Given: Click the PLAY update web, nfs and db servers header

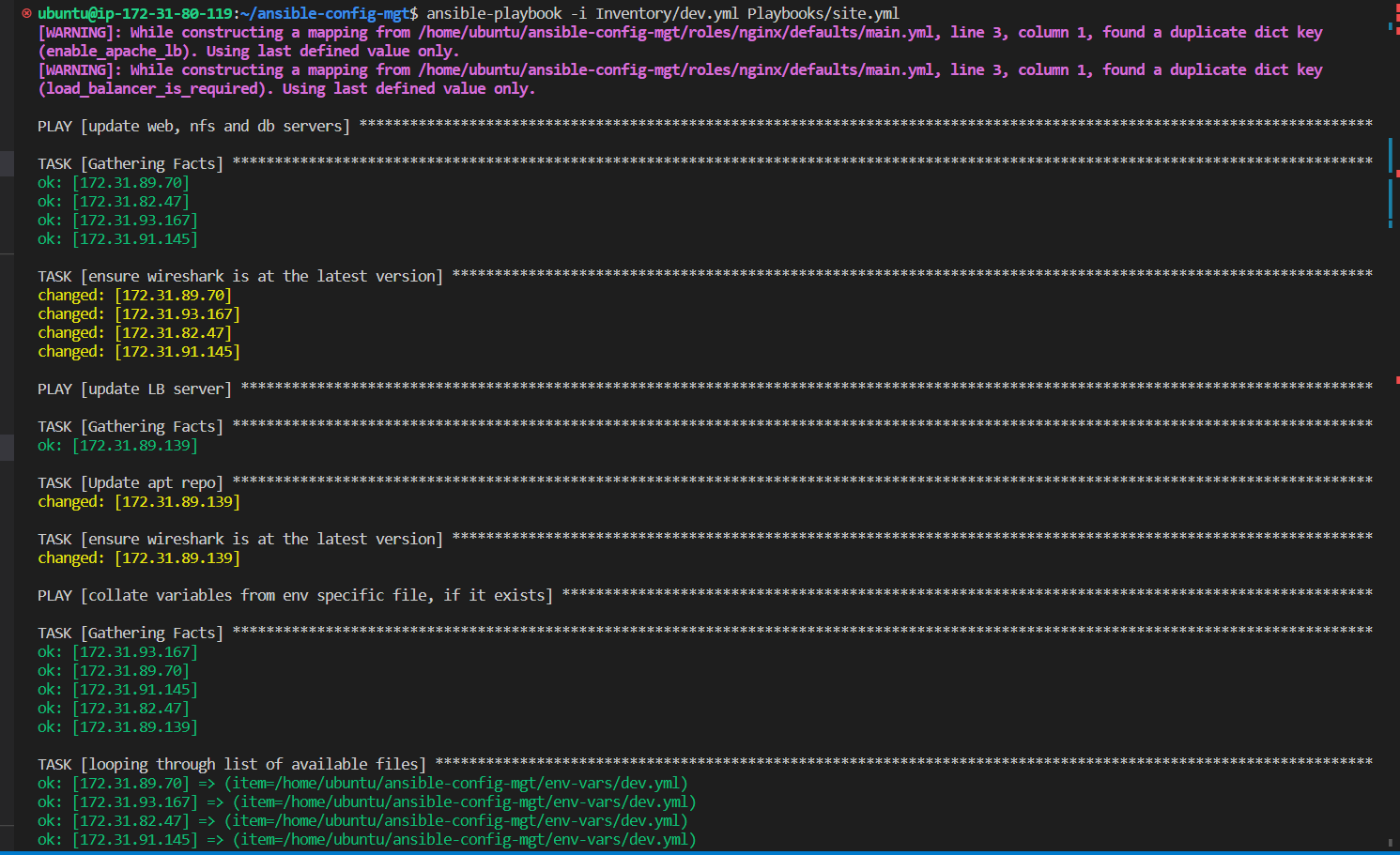Looking at the screenshot, I should (192, 125).
